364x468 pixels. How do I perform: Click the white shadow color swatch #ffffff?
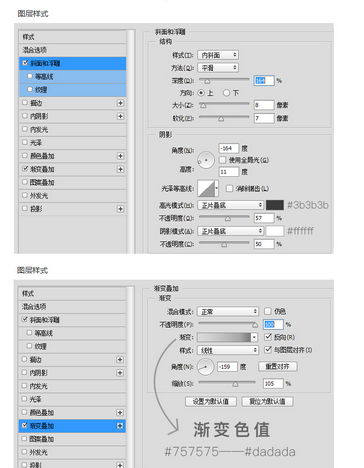click(275, 231)
